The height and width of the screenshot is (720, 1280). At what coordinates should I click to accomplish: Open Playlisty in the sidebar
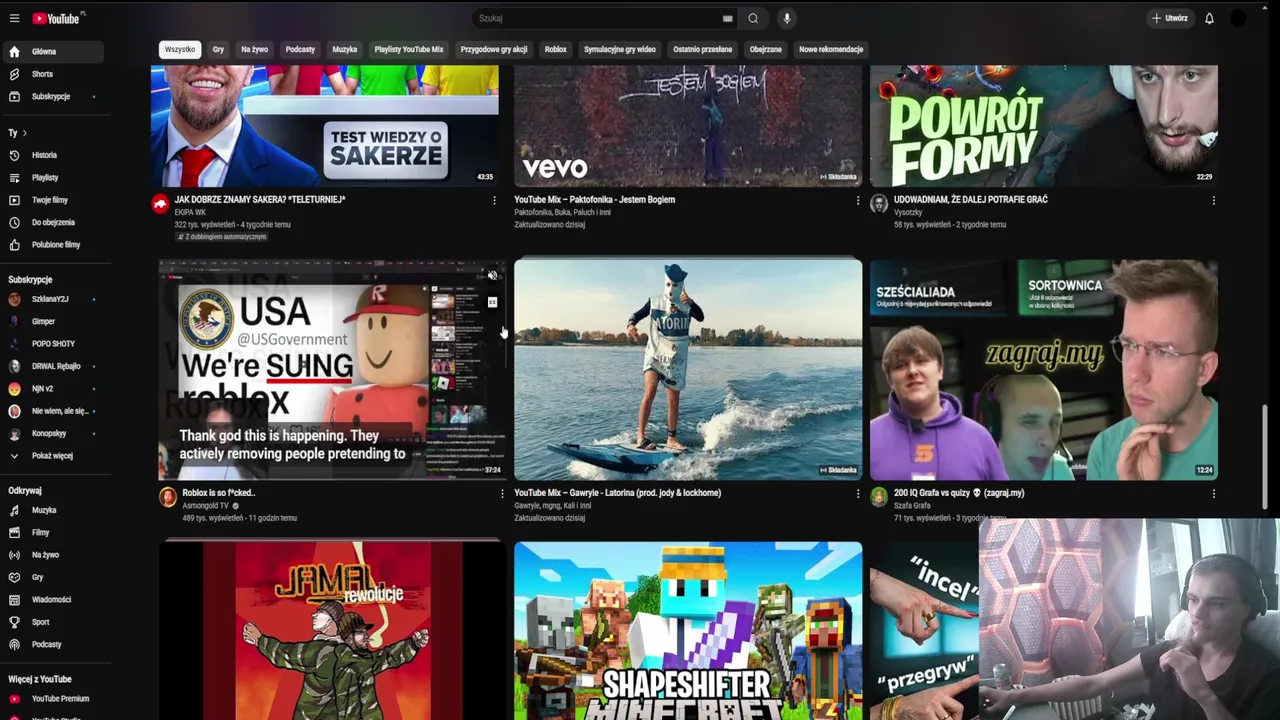52,178
